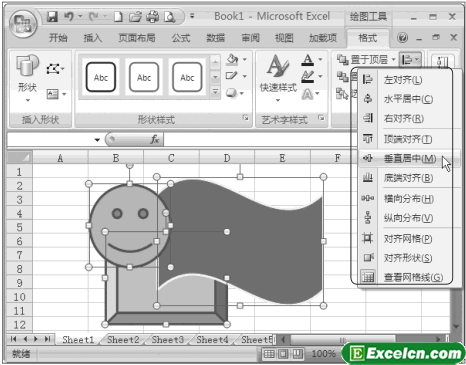Click the Edit Shape icon
Viewport: 466px width, 365px height.
click(x=53, y=69)
